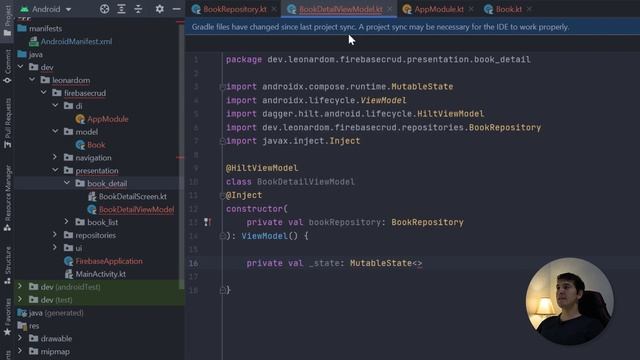This screenshot has height=360, width=640.
Task: Open the Favorites tool window
Action: pos(7,317)
